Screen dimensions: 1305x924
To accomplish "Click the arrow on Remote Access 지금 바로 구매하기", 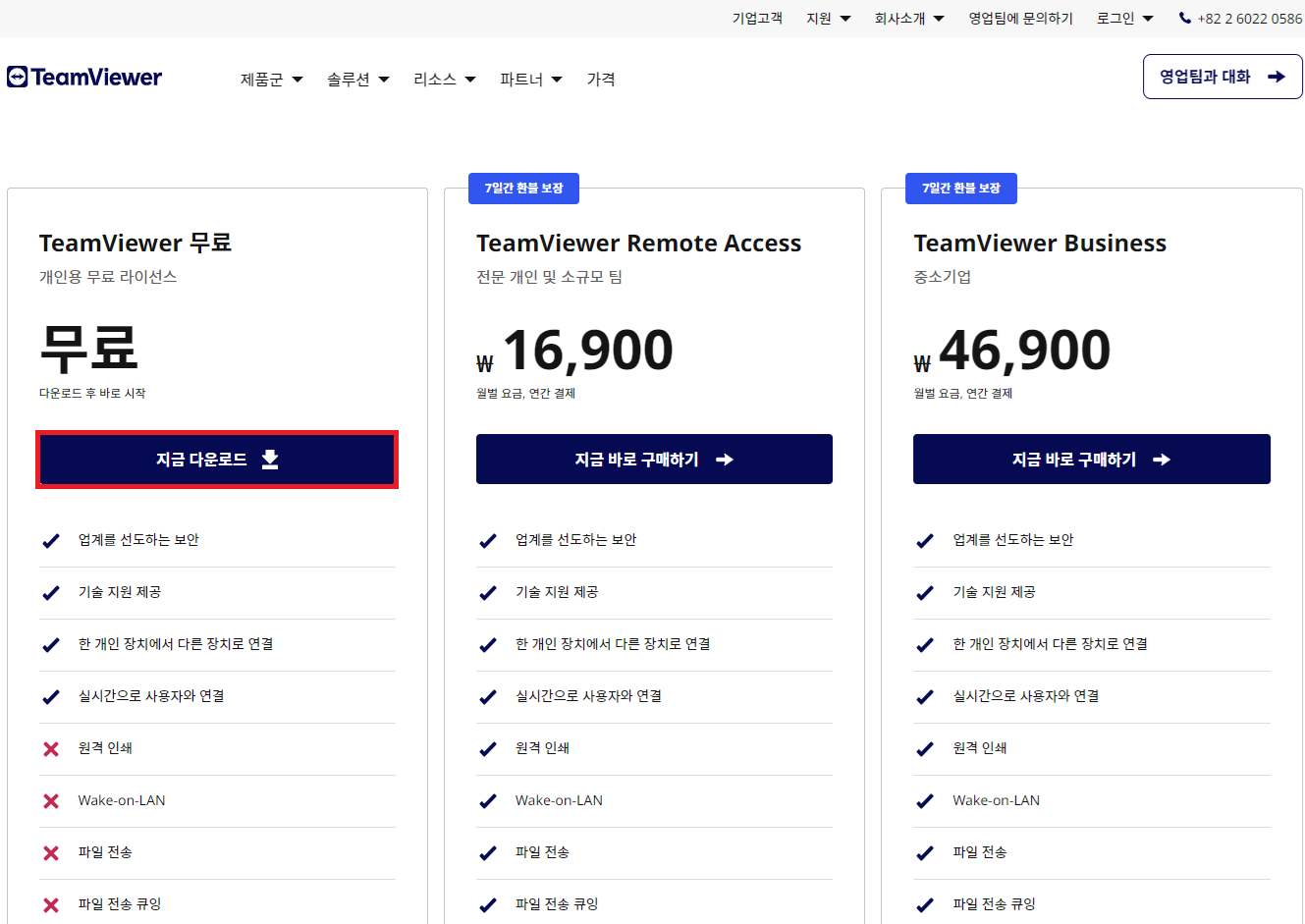I will (725, 460).
